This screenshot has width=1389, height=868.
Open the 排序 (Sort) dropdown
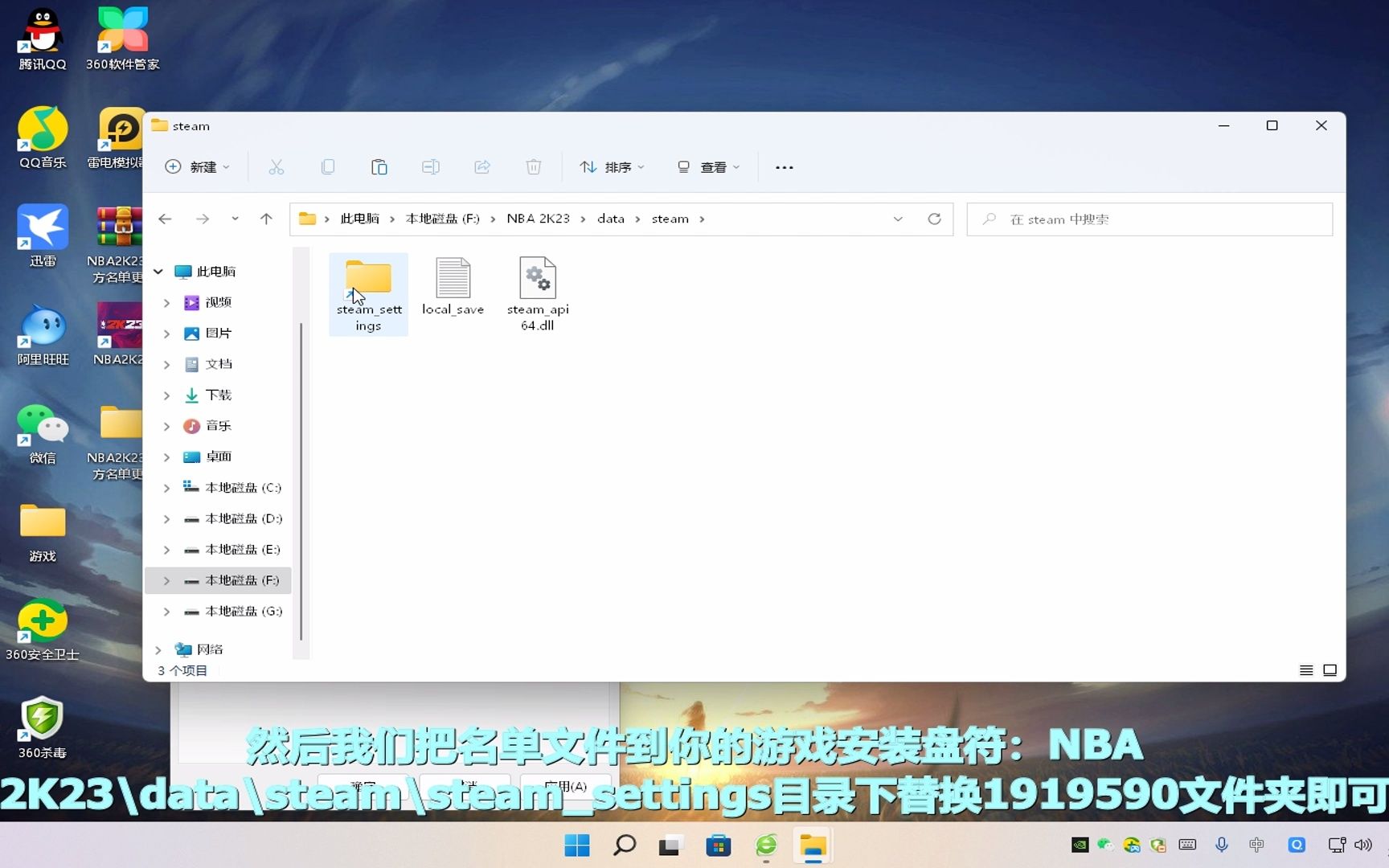612,167
